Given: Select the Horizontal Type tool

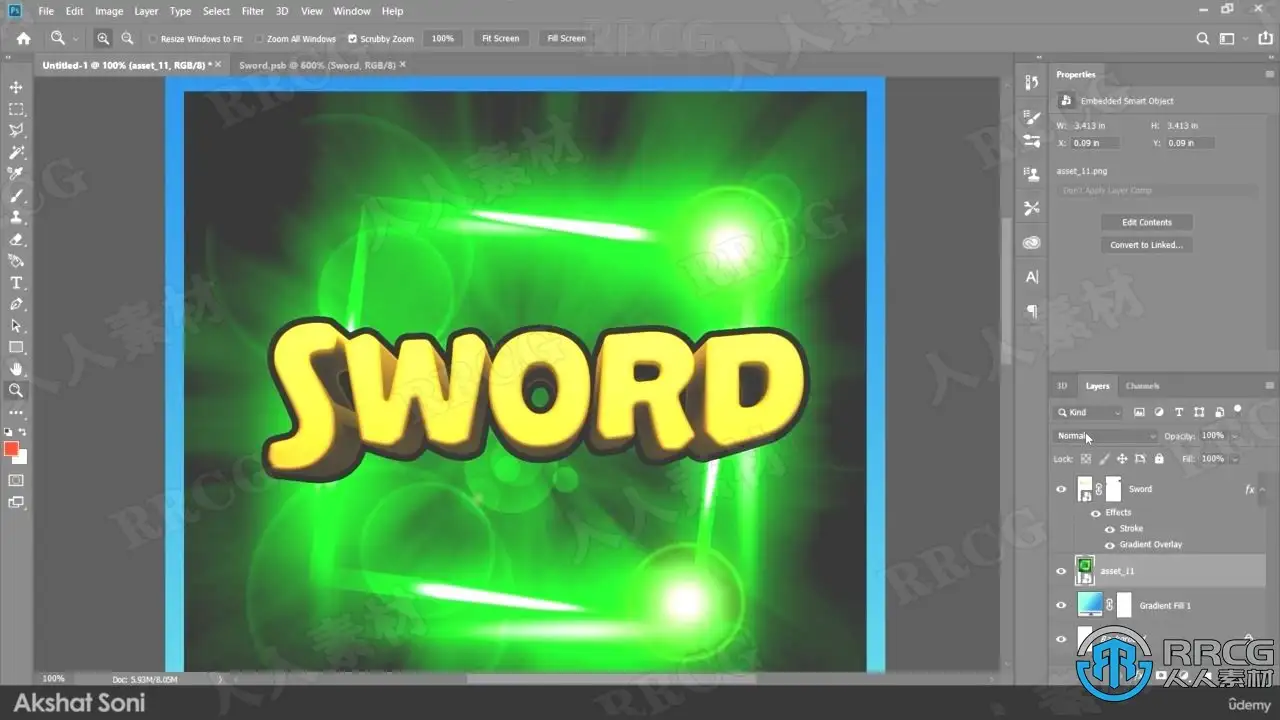Looking at the screenshot, I should pyautogui.click(x=16, y=283).
